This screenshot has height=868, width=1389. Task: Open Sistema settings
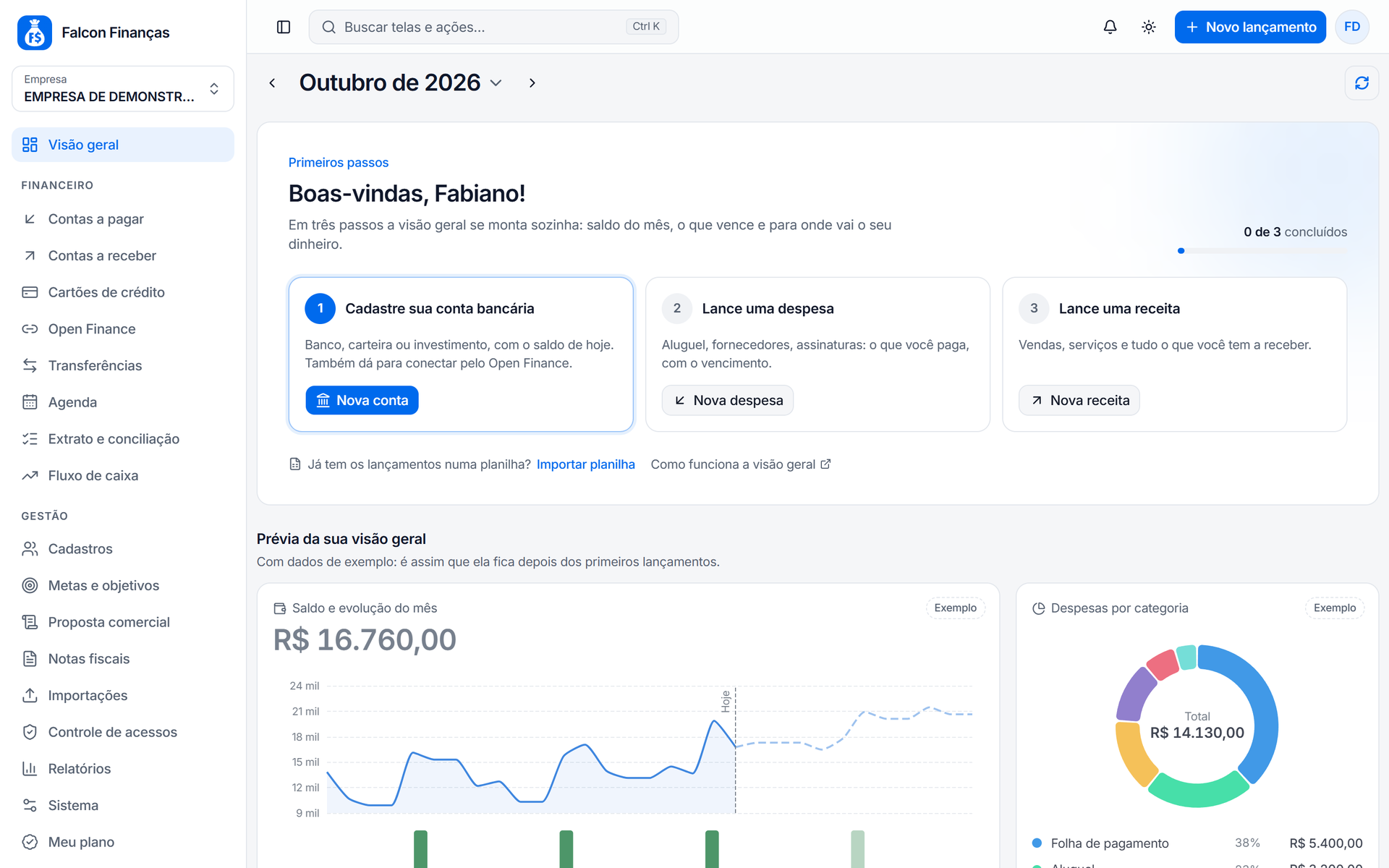pyautogui.click(x=123, y=805)
